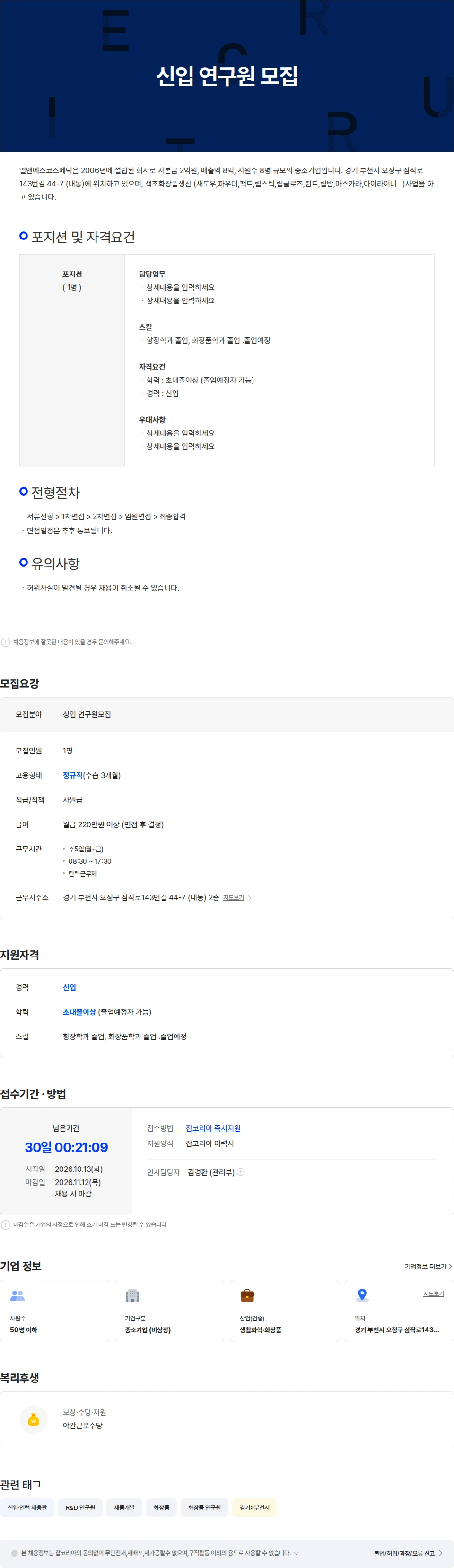The height and width of the screenshot is (1568, 454).
Task: Click the 야간근로수당 benefit text
Action: (83, 1425)
